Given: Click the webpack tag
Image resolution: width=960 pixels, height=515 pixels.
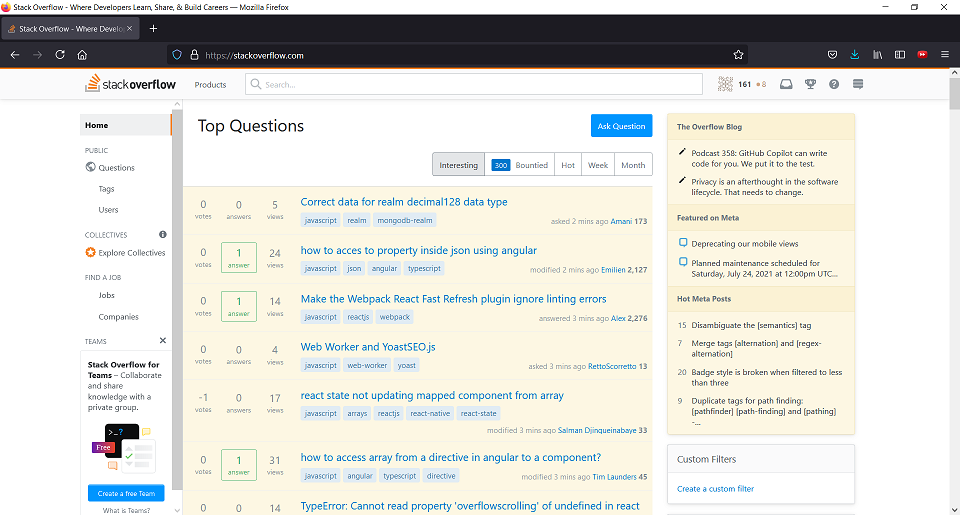Looking at the screenshot, I should point(395,317).
